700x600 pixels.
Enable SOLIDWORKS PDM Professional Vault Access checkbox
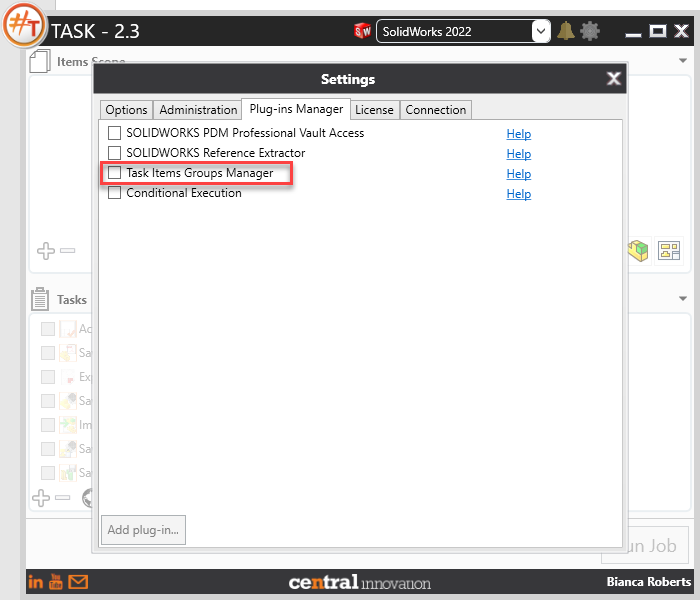pos(114,133)
